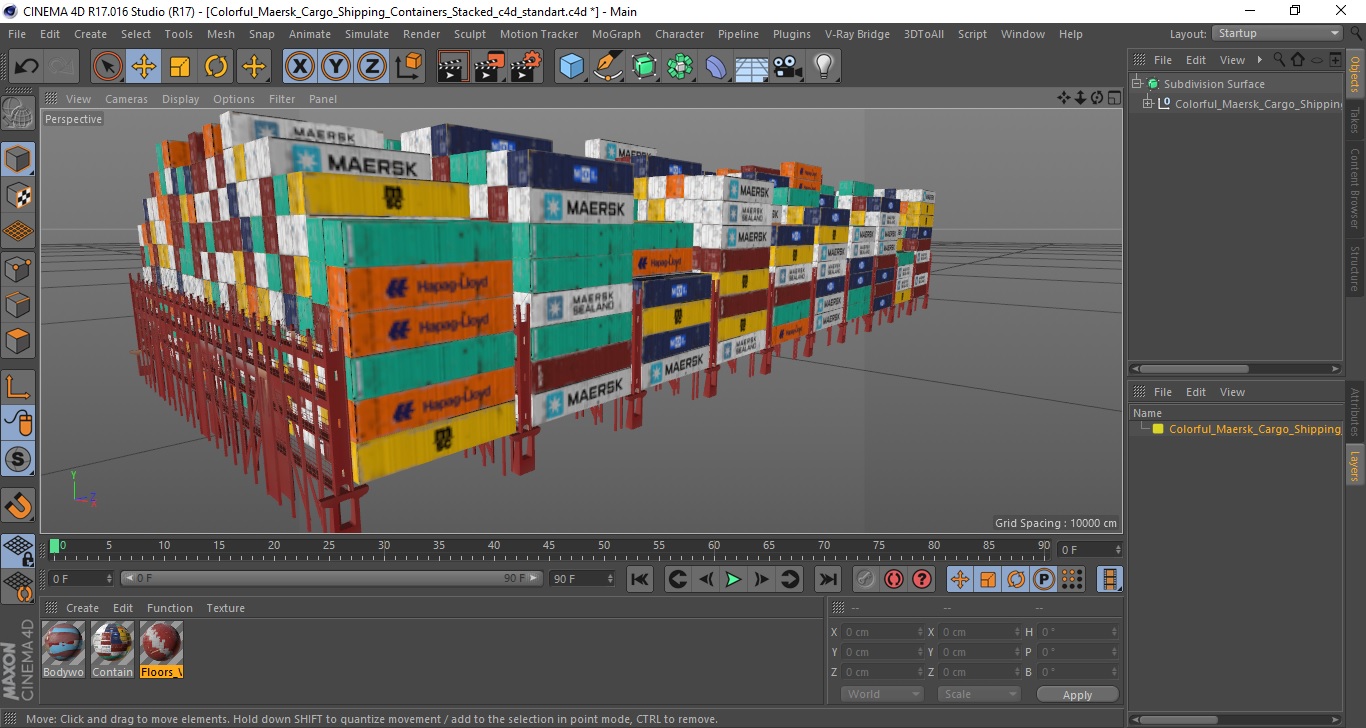Select the Live Selection tool
The height and width of the screenshot is (728, 1366).
coord(108,67)
